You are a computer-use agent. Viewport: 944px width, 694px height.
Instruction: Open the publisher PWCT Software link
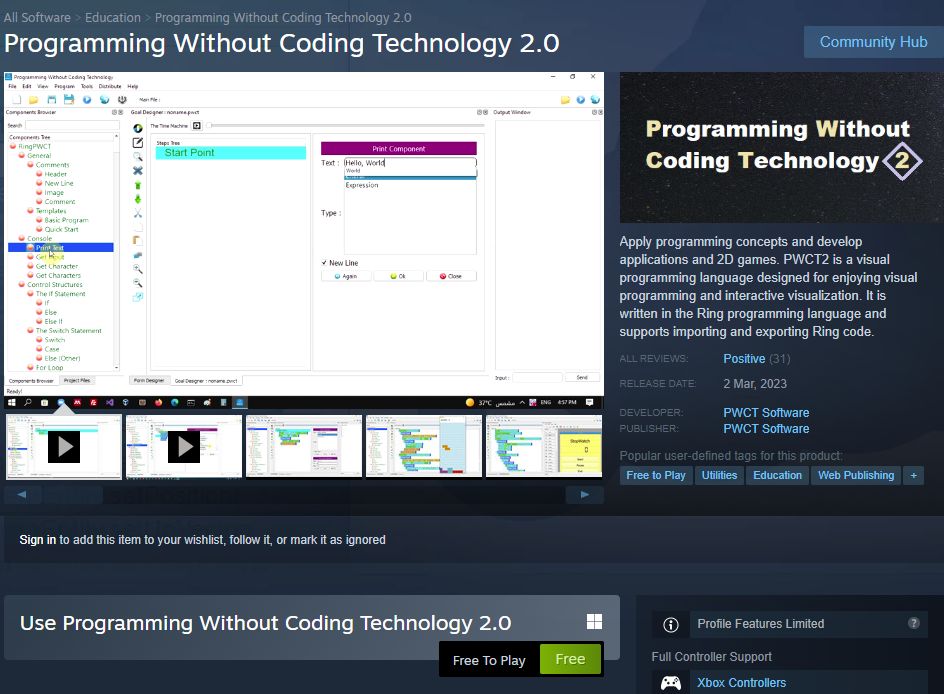766,429
